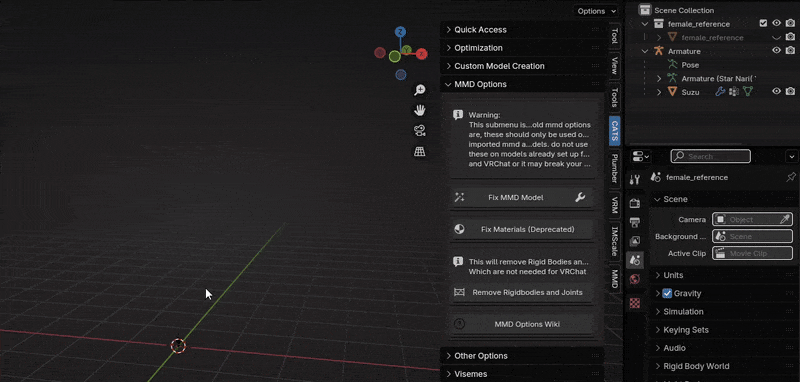This screenshot has width=800, height=382.
Task: Click the pin icon beside female_reference
Action: (791, 177)
